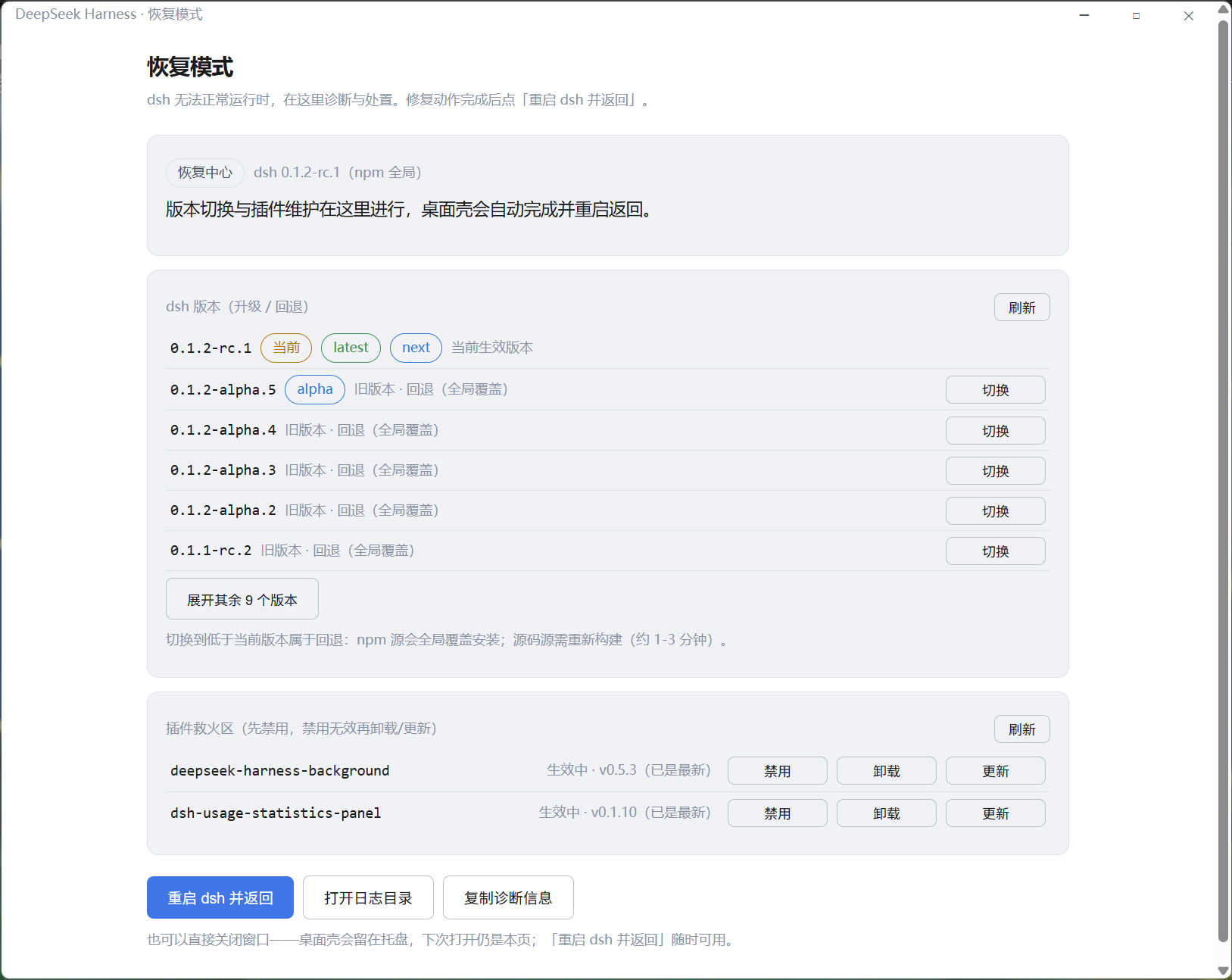Disable the deepseek-harness-background plugin
The width and height of the screenshot is (1232, 980).
[x=777, y=771]
